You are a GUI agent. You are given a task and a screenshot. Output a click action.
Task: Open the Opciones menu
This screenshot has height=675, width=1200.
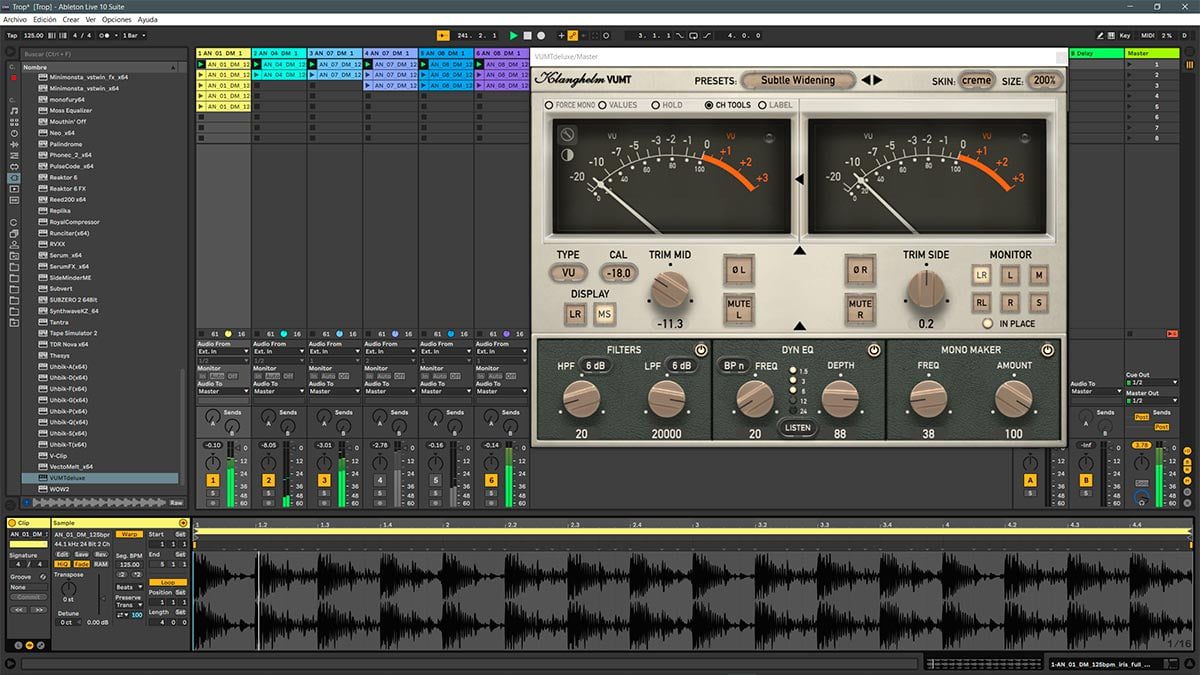pos(116,19)
